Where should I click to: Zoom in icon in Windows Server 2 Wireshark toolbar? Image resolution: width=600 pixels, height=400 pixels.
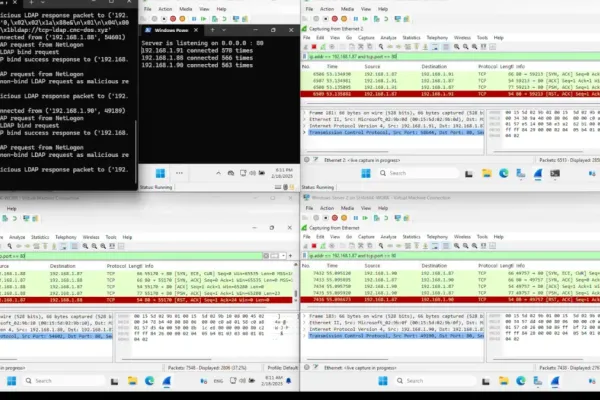point(457,246)
